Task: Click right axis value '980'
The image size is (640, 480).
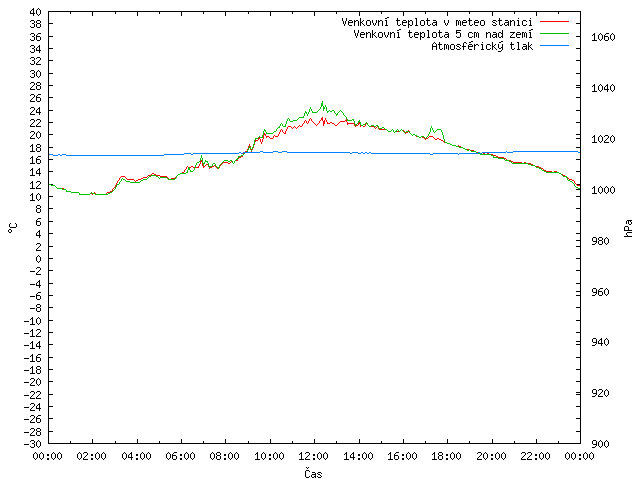Action: (x=600, y=241)
